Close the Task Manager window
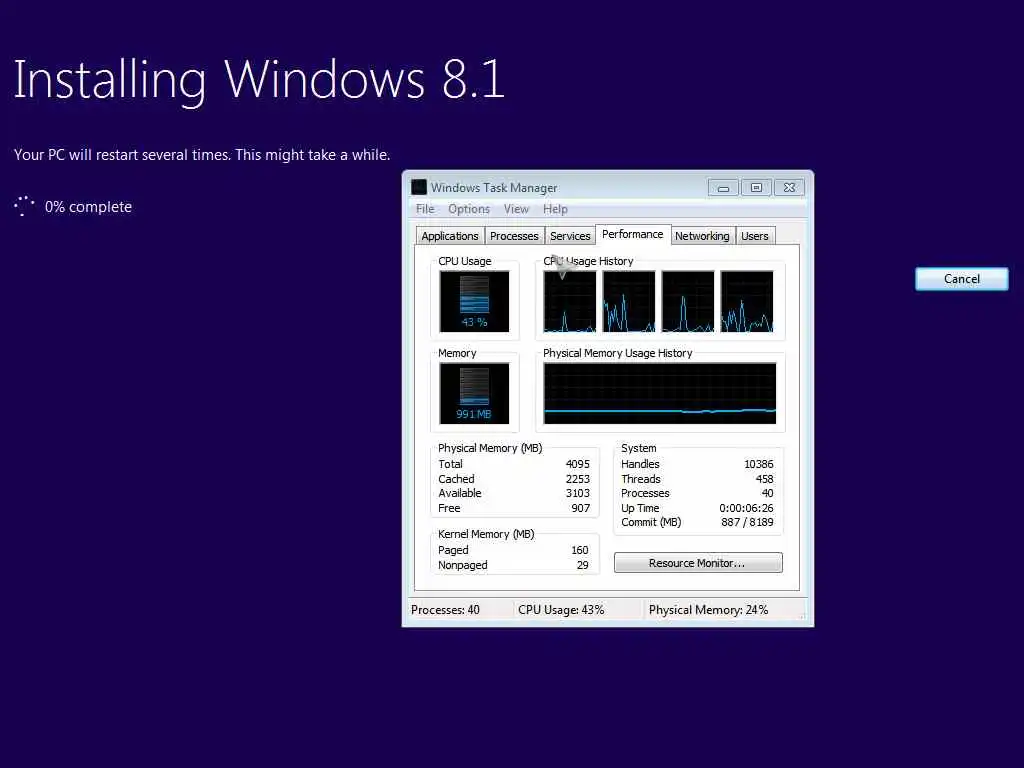 click(x=790, y=188)
